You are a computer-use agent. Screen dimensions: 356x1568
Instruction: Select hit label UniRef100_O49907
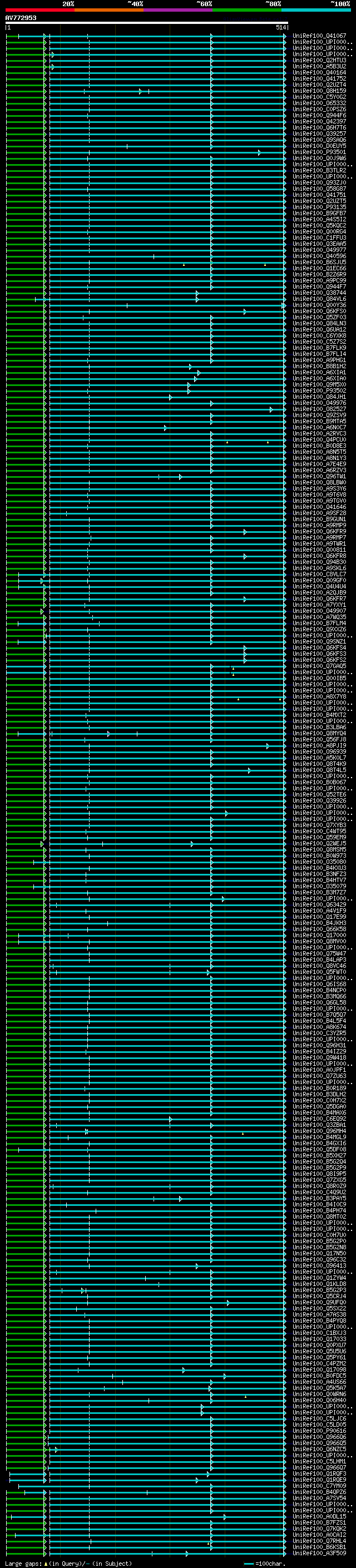(319, 611)
